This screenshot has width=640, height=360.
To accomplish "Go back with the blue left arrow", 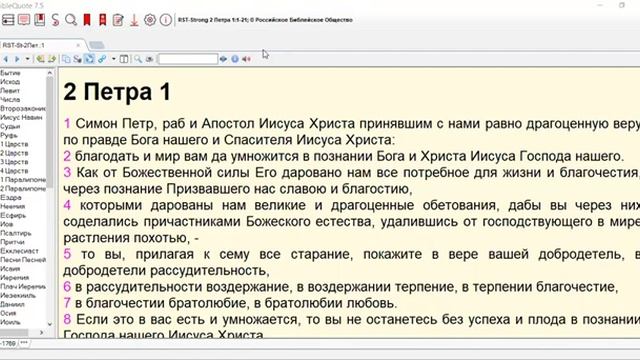I will (6, 59).
